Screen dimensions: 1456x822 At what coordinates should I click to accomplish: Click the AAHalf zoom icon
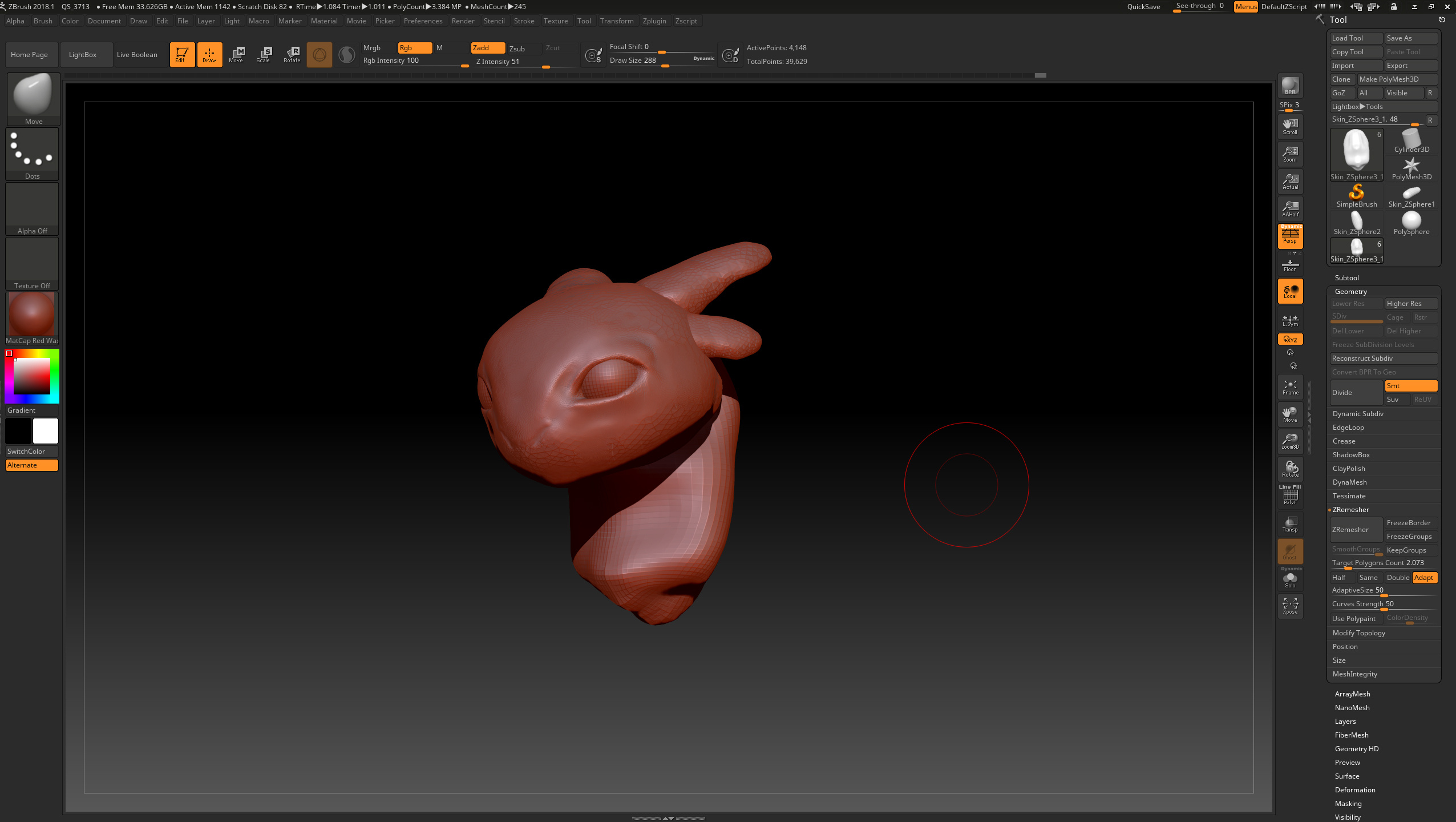(1290, 208)
